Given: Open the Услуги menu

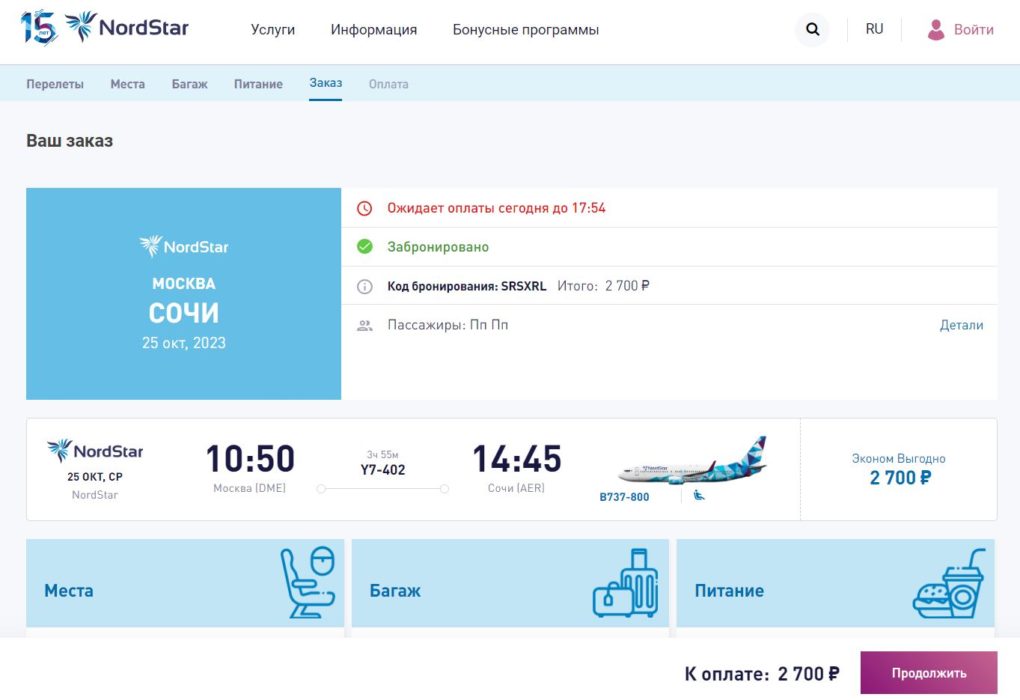Looking at the screenshot, I should [x=273, y=30].
